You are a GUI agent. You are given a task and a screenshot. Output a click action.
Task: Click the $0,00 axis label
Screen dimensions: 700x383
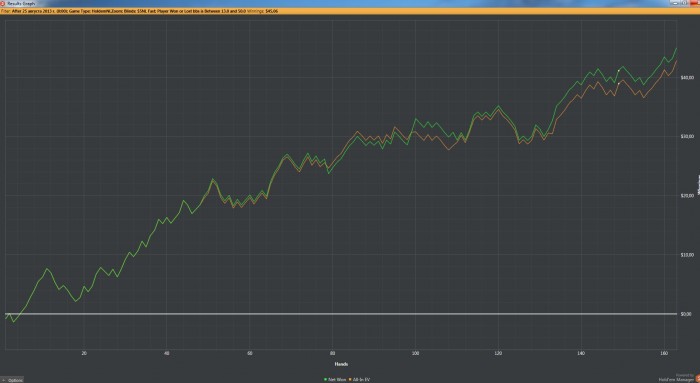(x=686, y=314)
